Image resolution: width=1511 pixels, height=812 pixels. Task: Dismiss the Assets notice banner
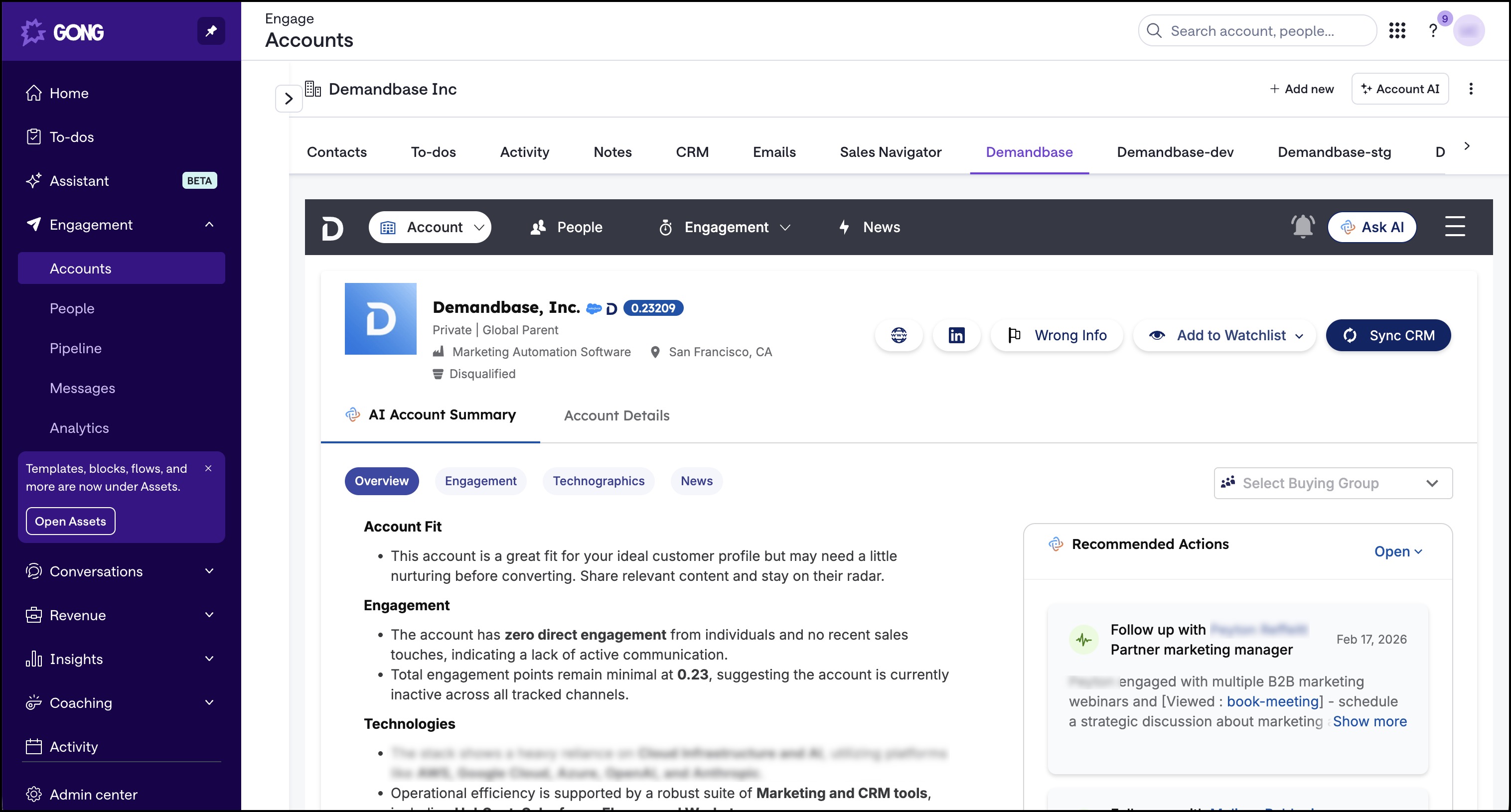coord(208,468)
